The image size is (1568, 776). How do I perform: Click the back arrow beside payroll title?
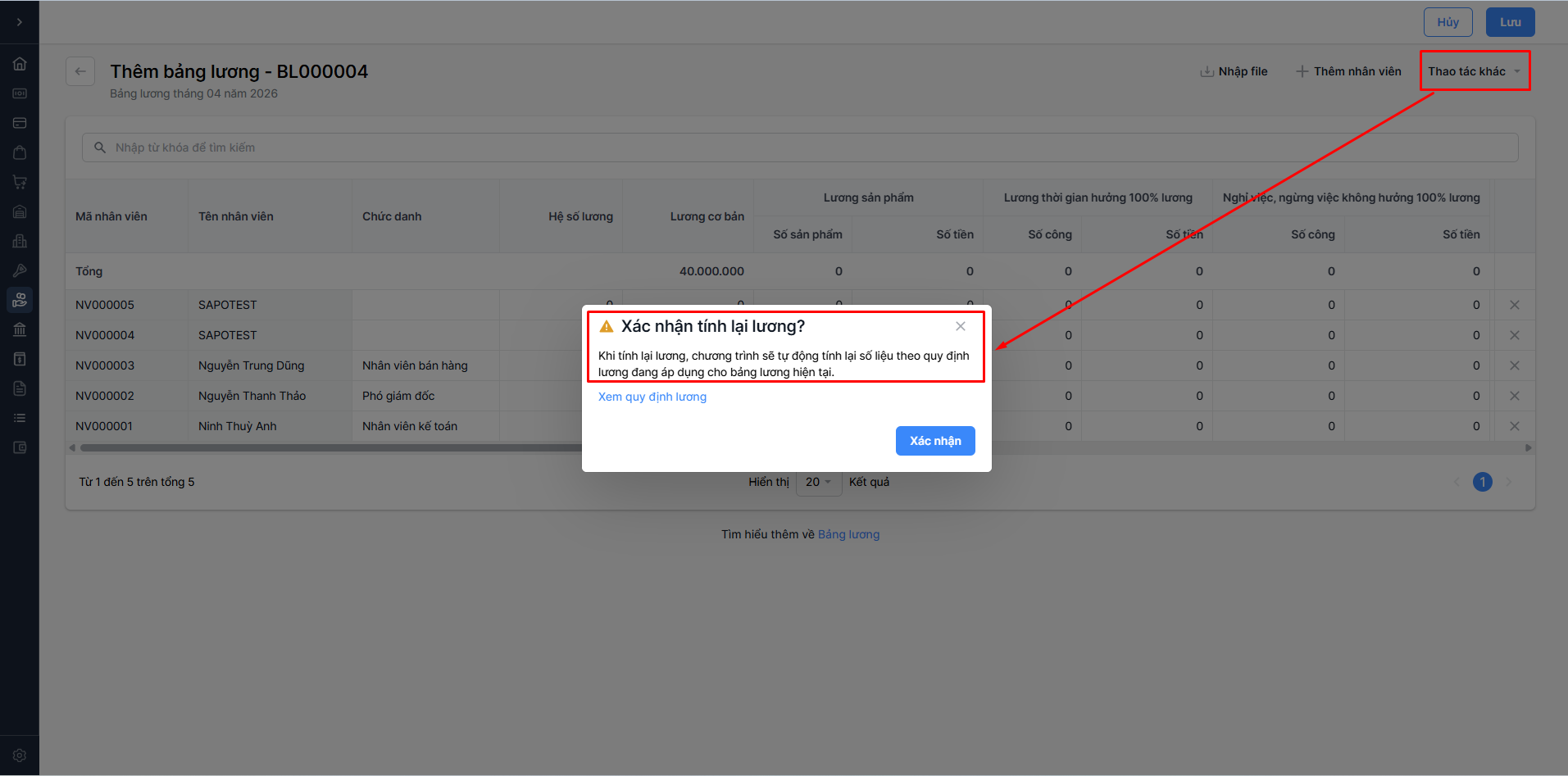(x=80, y=71)
